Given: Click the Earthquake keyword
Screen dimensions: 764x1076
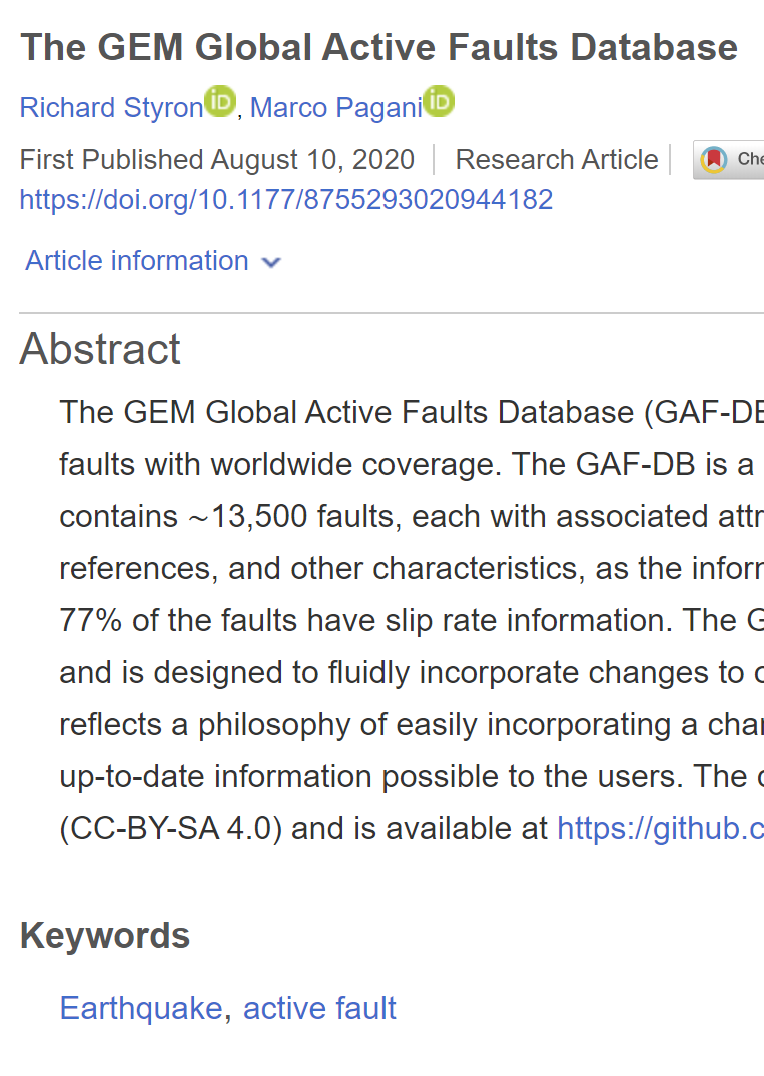Looking at the screenshot, I should coord(140,1008).
